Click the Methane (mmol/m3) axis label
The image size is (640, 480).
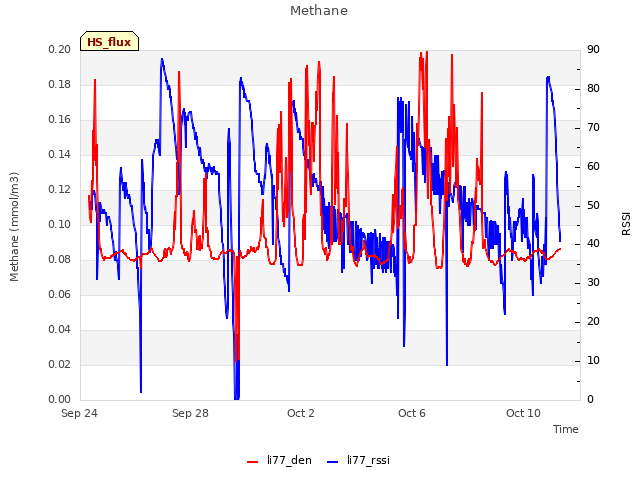(x=14, y=227)
